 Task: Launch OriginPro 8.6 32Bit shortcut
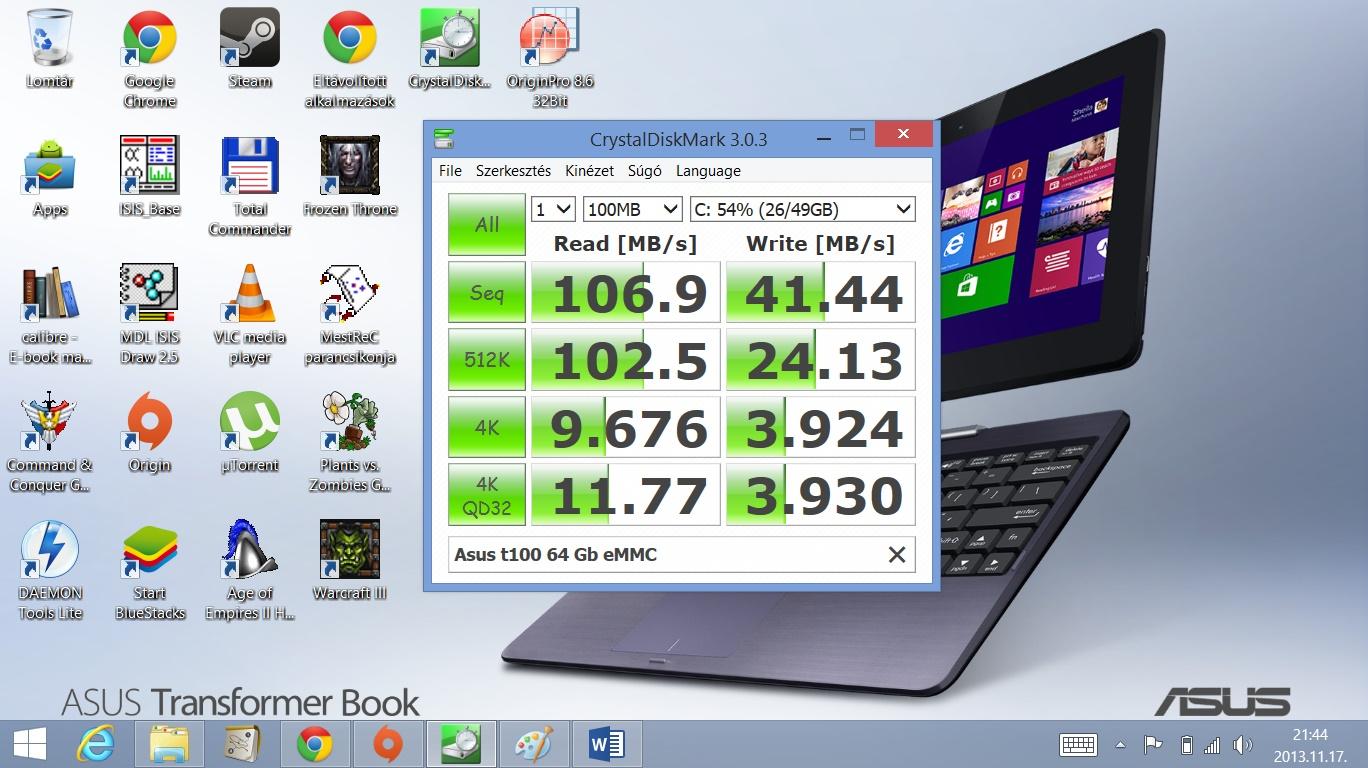pos(550,58)
